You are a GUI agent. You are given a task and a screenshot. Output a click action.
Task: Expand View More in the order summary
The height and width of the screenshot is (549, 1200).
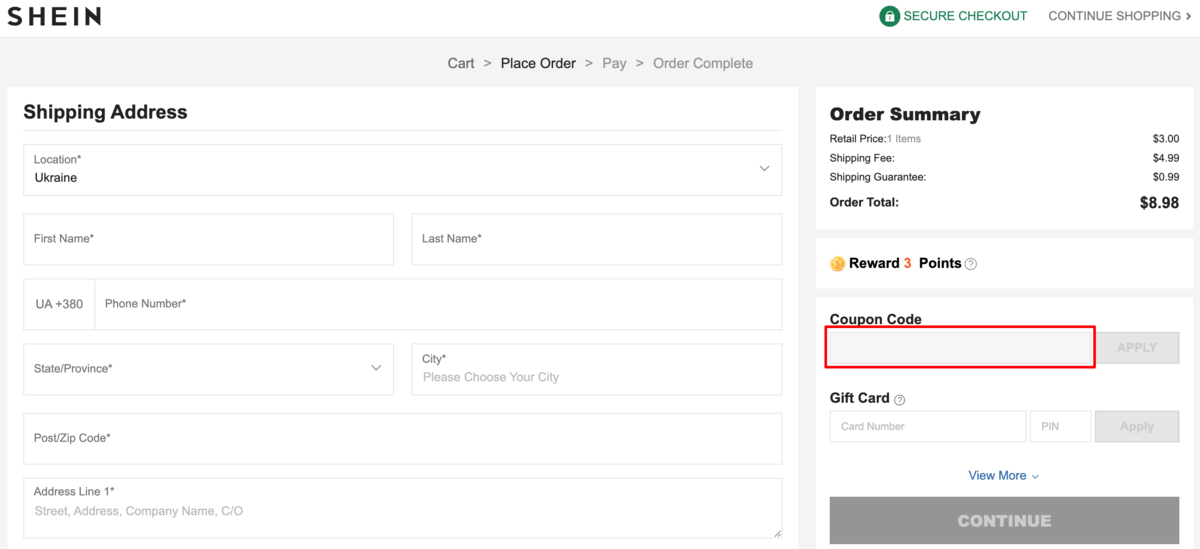[1003, 476]
